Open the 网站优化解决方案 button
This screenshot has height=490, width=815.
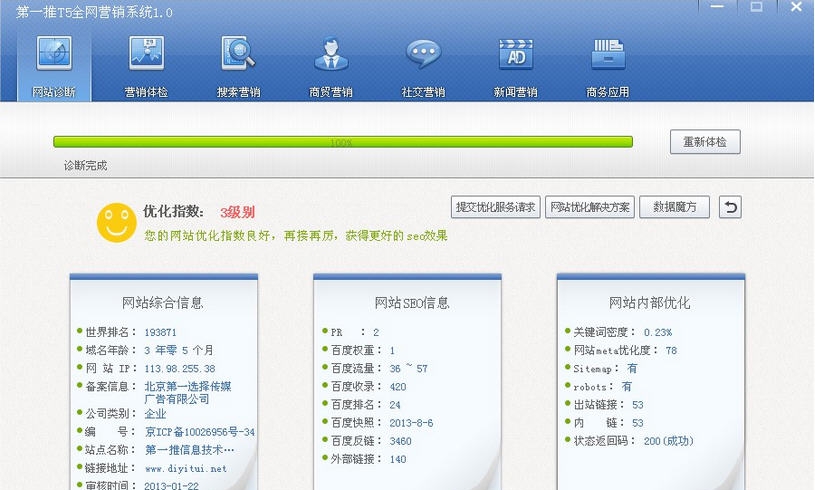pos(589,207)
